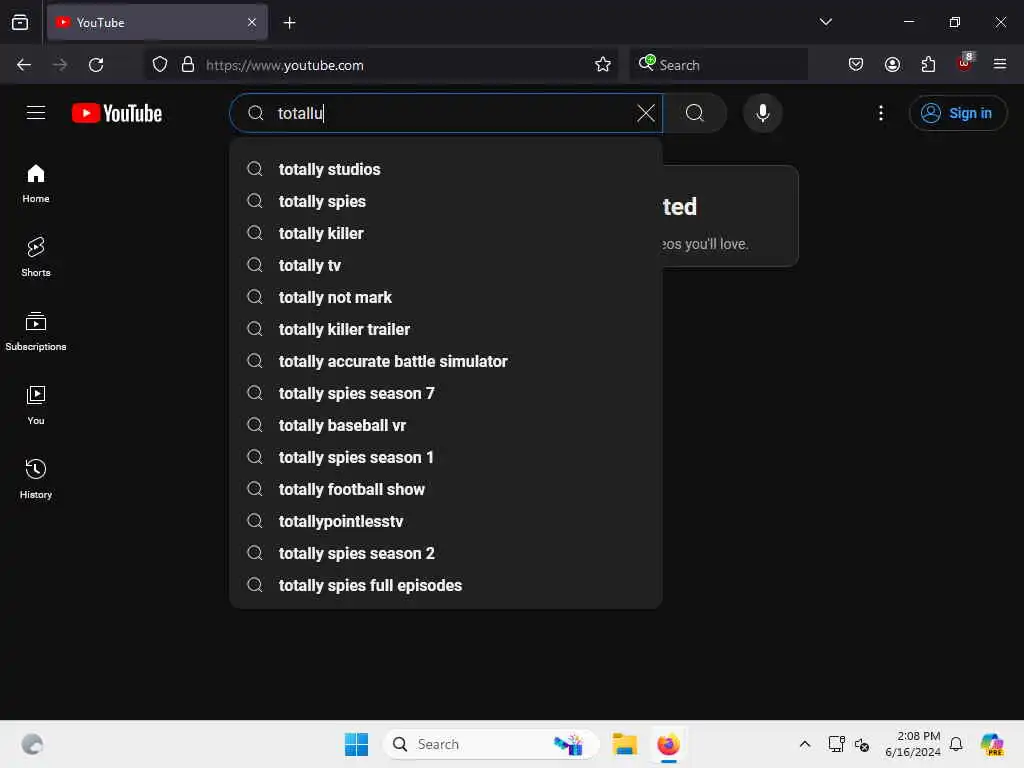Go to Home in the sidebar

click(36, 184)
